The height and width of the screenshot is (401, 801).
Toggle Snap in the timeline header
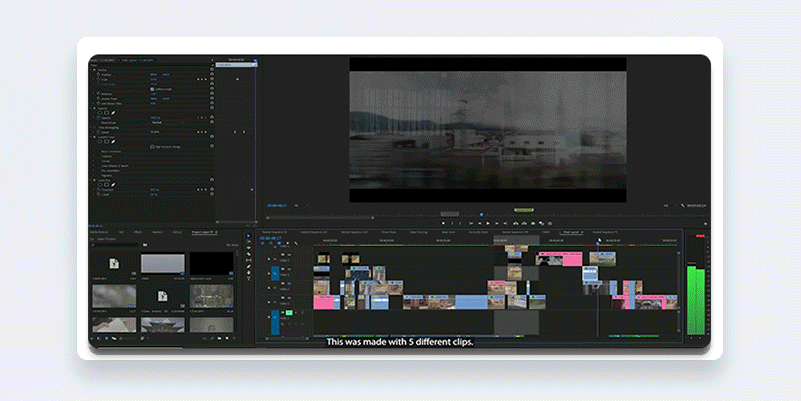pyautogui.click(x=271, y=243)
